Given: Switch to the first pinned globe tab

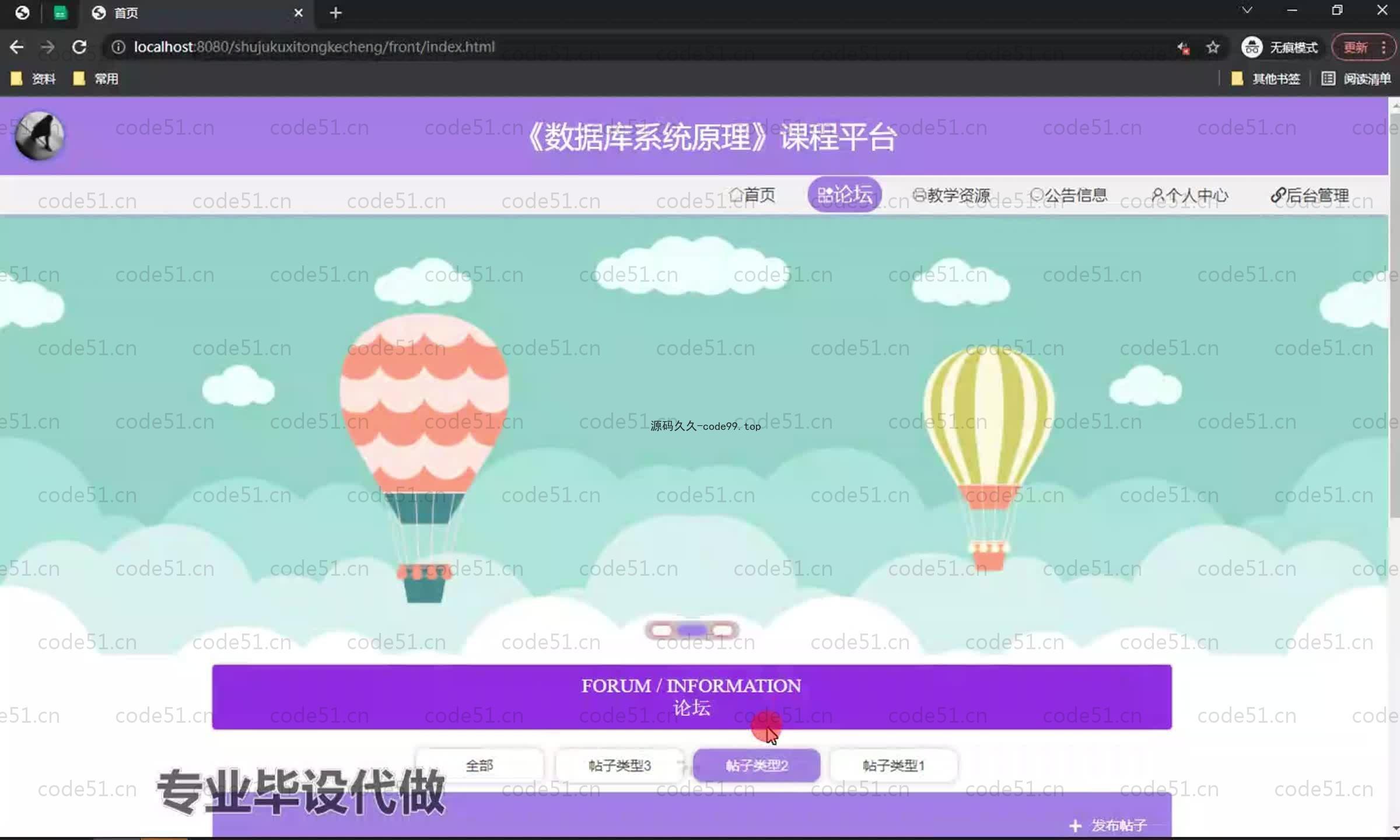Looking at the screenshot, I should [22, 13].
